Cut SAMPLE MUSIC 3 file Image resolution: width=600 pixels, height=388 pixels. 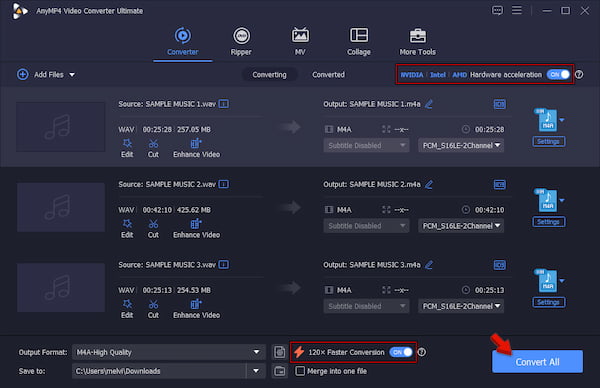pos(153,309)
